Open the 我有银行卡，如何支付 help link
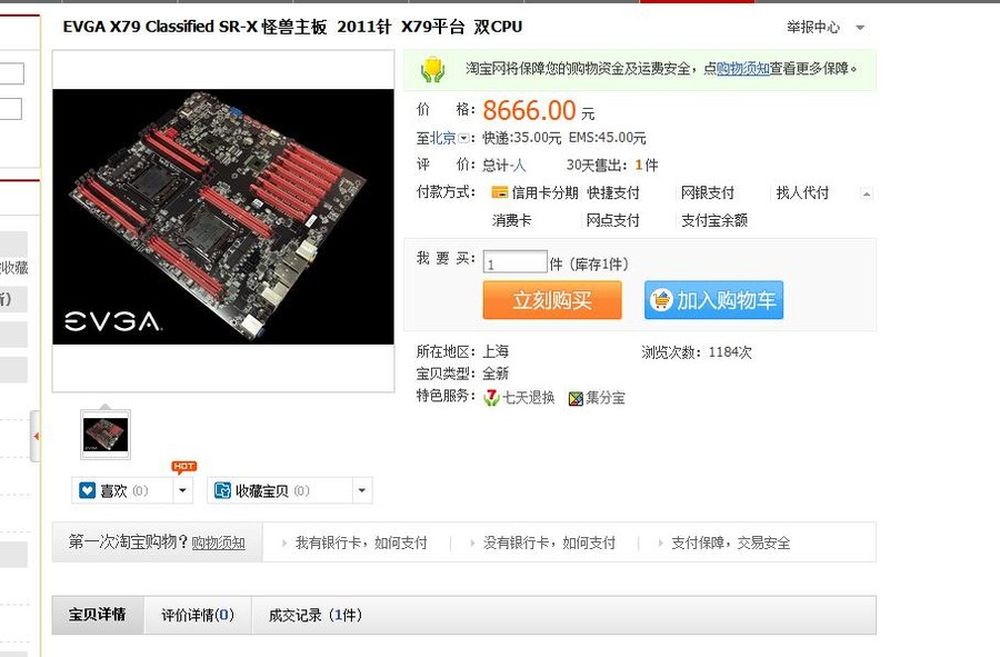Viewport: 1000px width, 657px height. tap(361, 543)
